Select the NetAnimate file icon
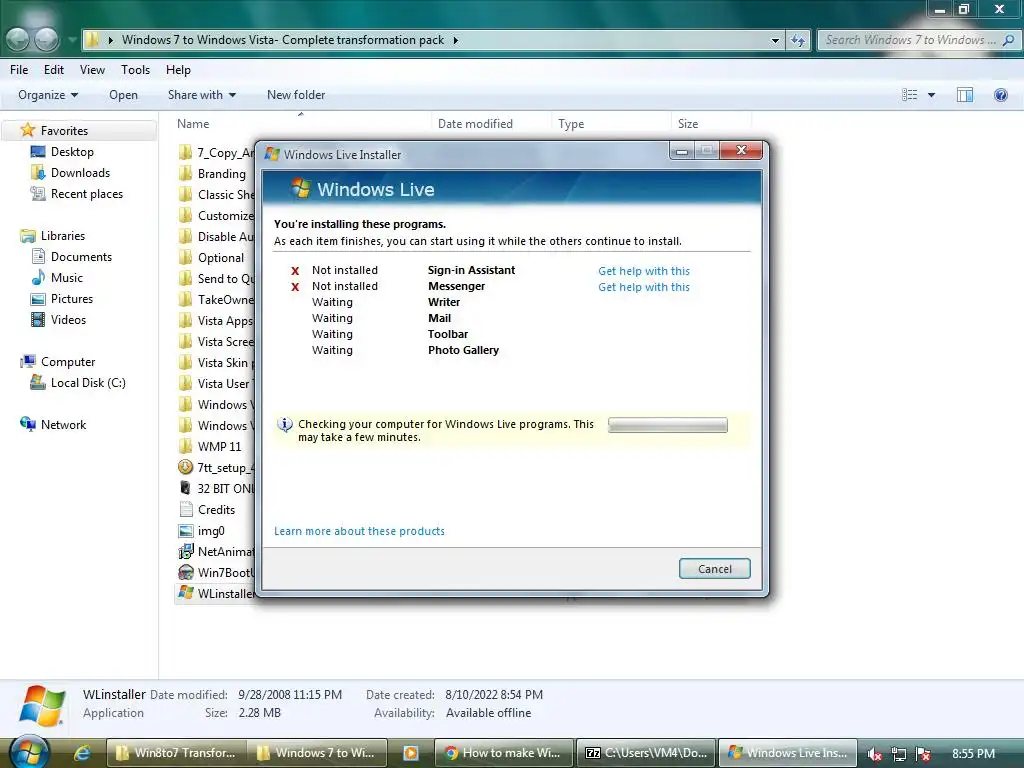Screen dimensions: 1024x768 (185, 551)
